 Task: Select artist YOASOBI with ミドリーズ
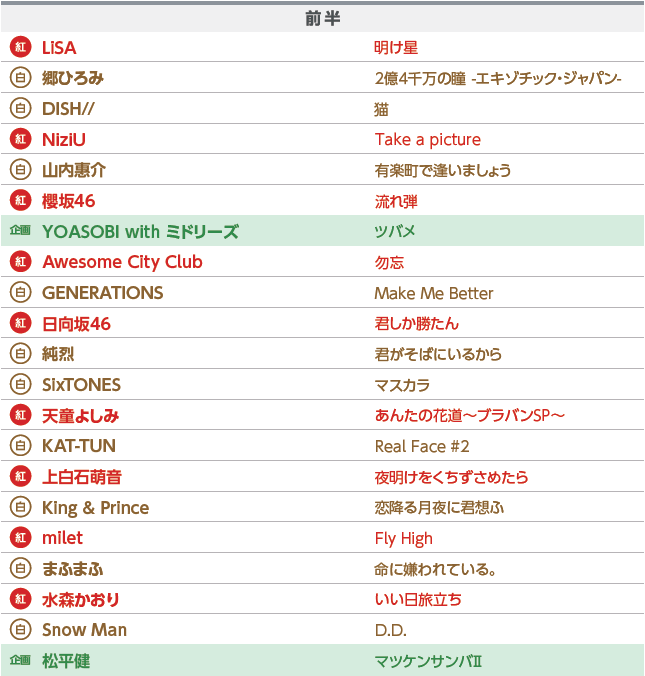pos(140,232)
